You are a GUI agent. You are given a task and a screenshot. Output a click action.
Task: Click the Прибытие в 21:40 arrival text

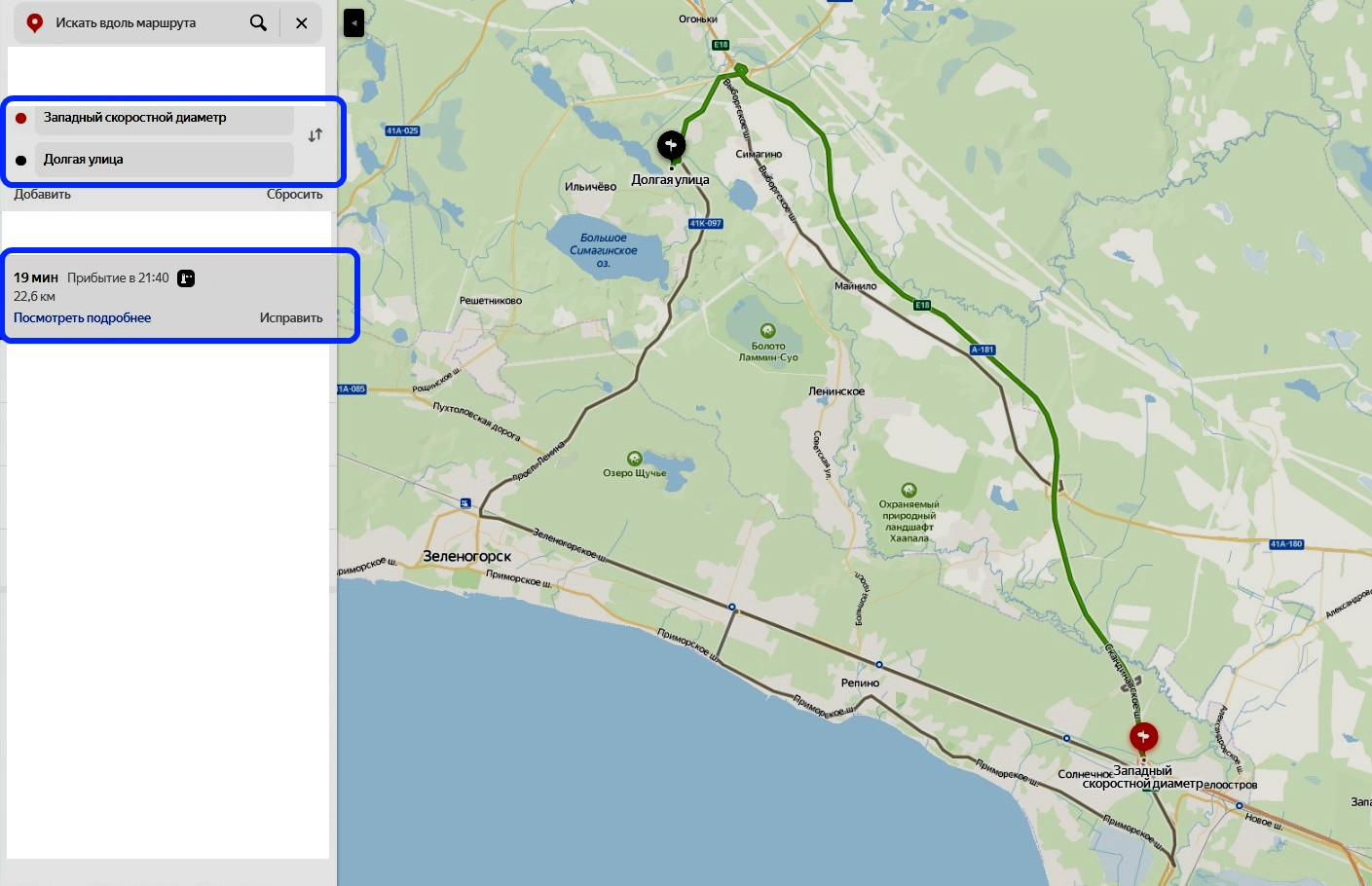point(118,277)
